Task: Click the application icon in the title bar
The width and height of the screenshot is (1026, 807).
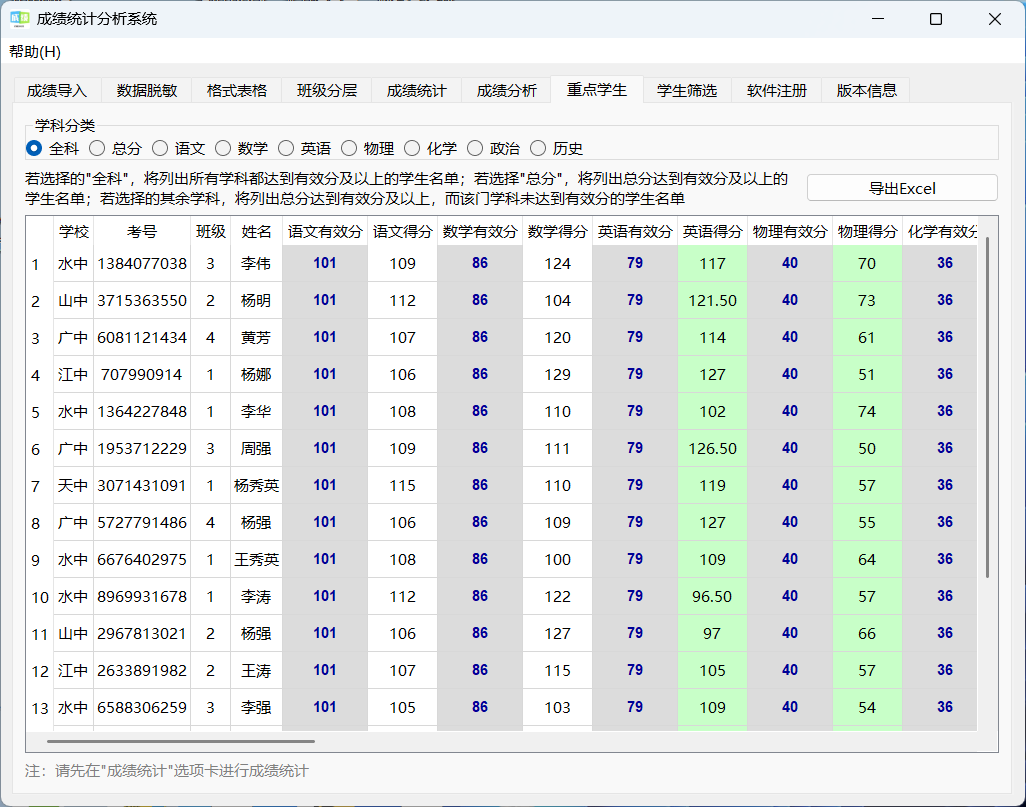Action: click(20, 19)
